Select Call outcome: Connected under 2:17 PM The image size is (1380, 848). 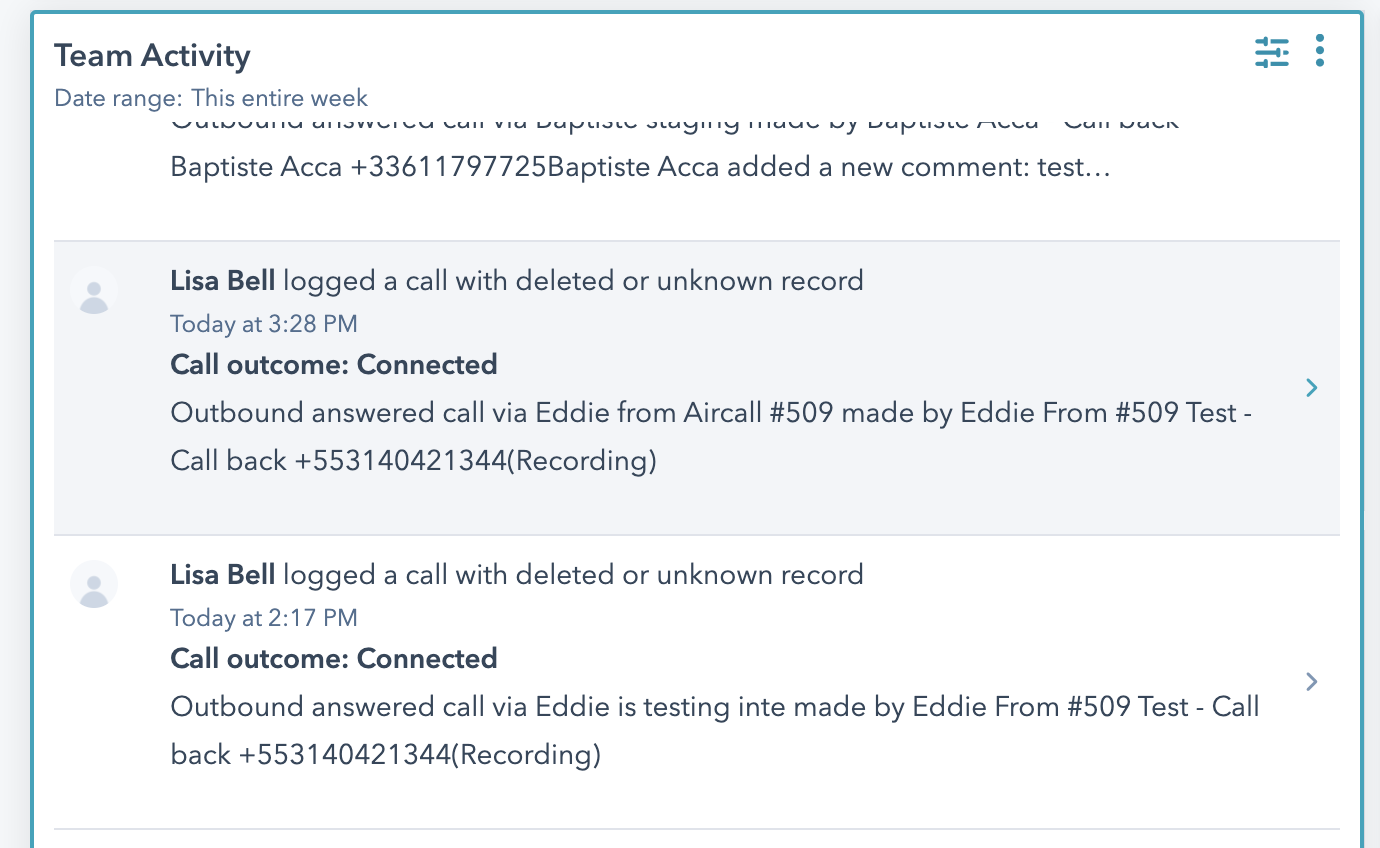pyautogui.click(x=334, y=659)
